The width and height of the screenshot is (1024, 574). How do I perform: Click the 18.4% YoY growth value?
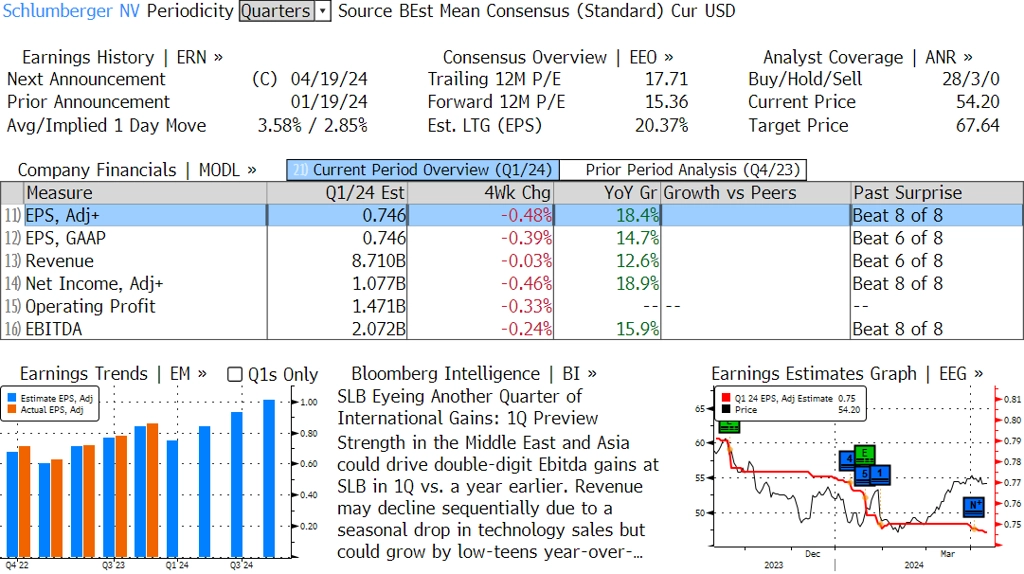[637, 215]
